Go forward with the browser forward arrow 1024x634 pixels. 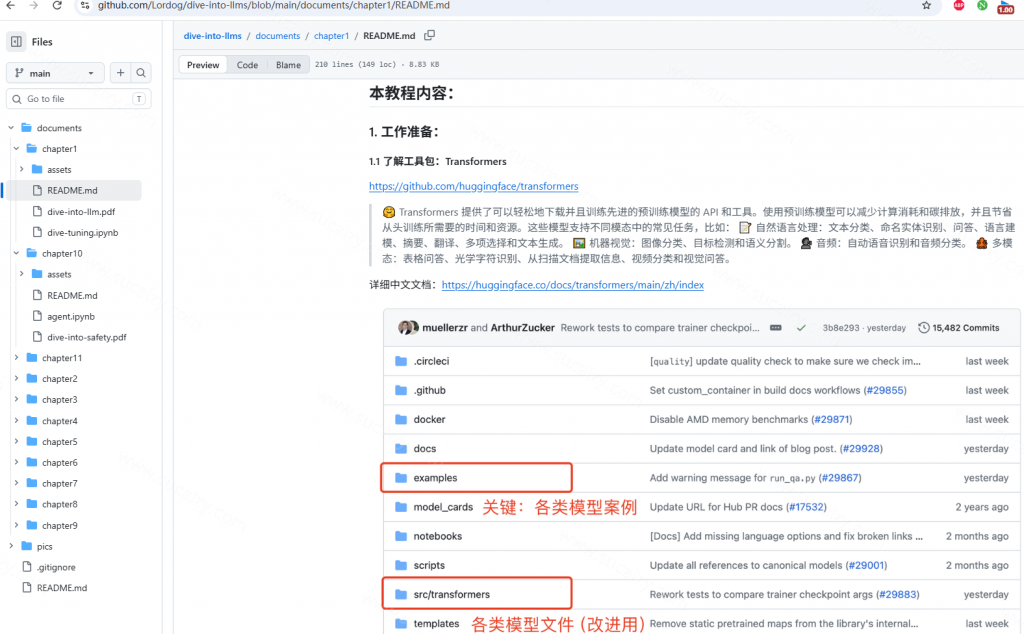pos(33,5)
